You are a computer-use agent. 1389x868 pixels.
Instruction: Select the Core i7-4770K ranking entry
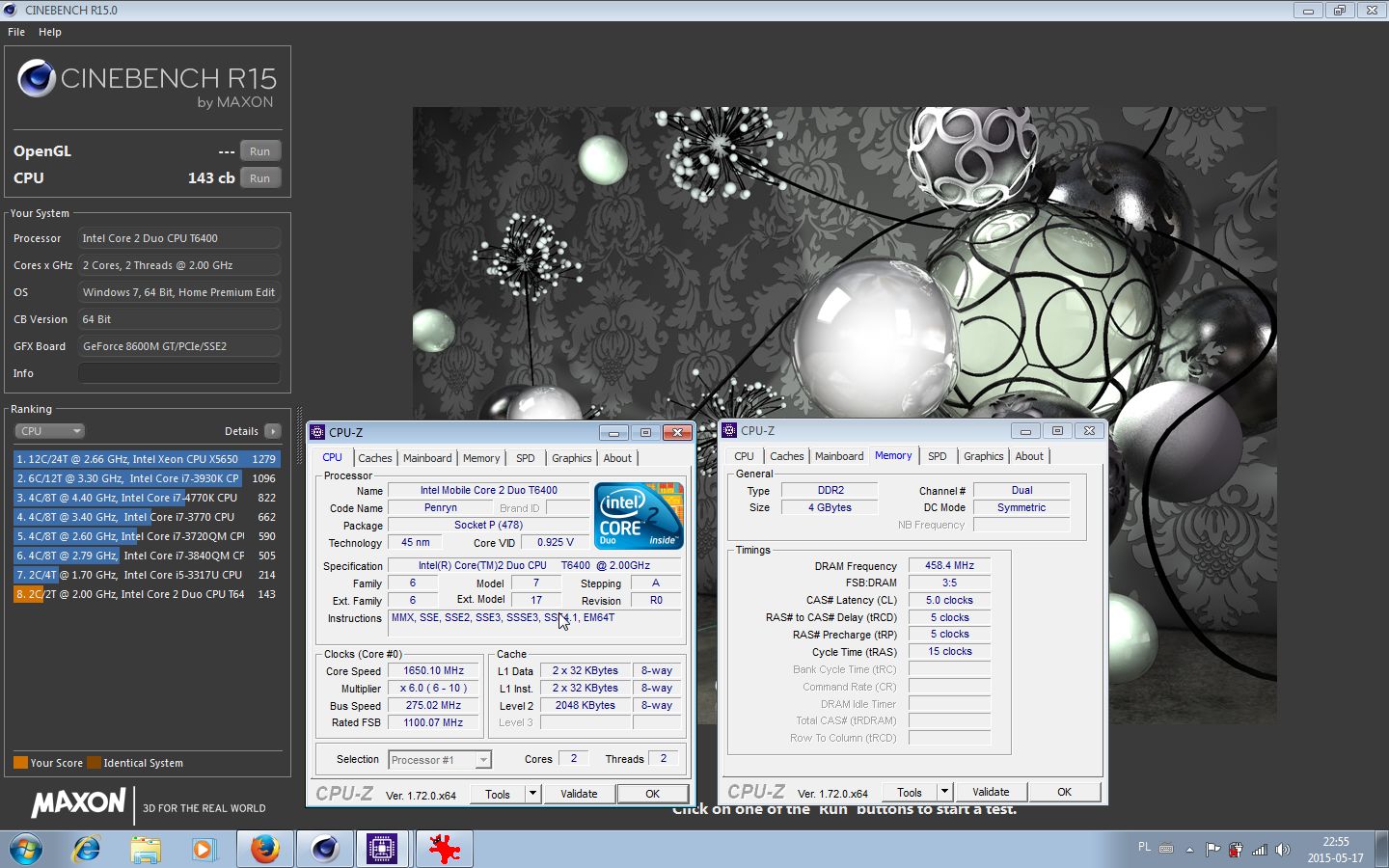pyautogui.click(x=147, y=498)
